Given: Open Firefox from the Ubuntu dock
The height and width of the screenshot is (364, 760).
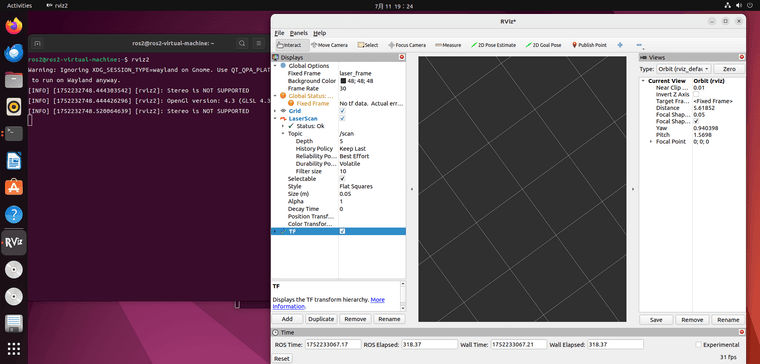Looking at the screenshot, I should [x=14, y=26].
